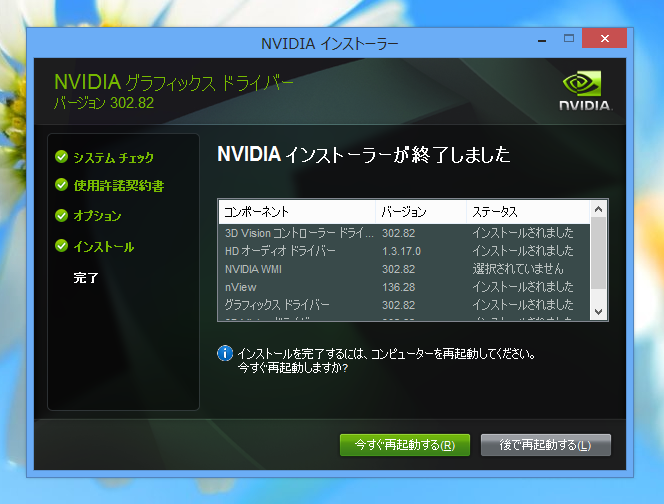This screenshot has height=504, width=664.
Task: Click the green checkmark next to オプション
Action: (61, 215)
